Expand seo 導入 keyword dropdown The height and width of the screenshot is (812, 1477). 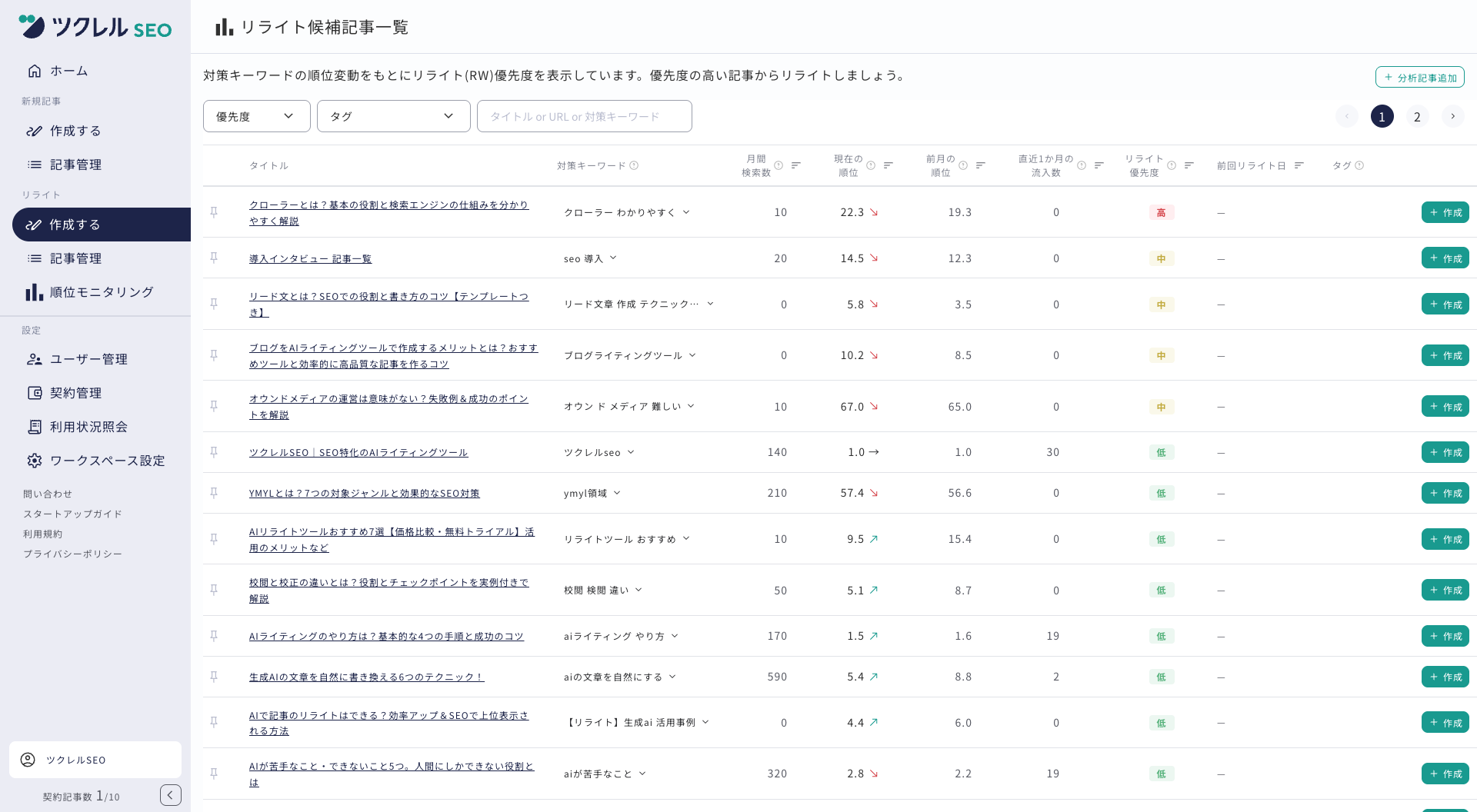click(x=613, y=258)
